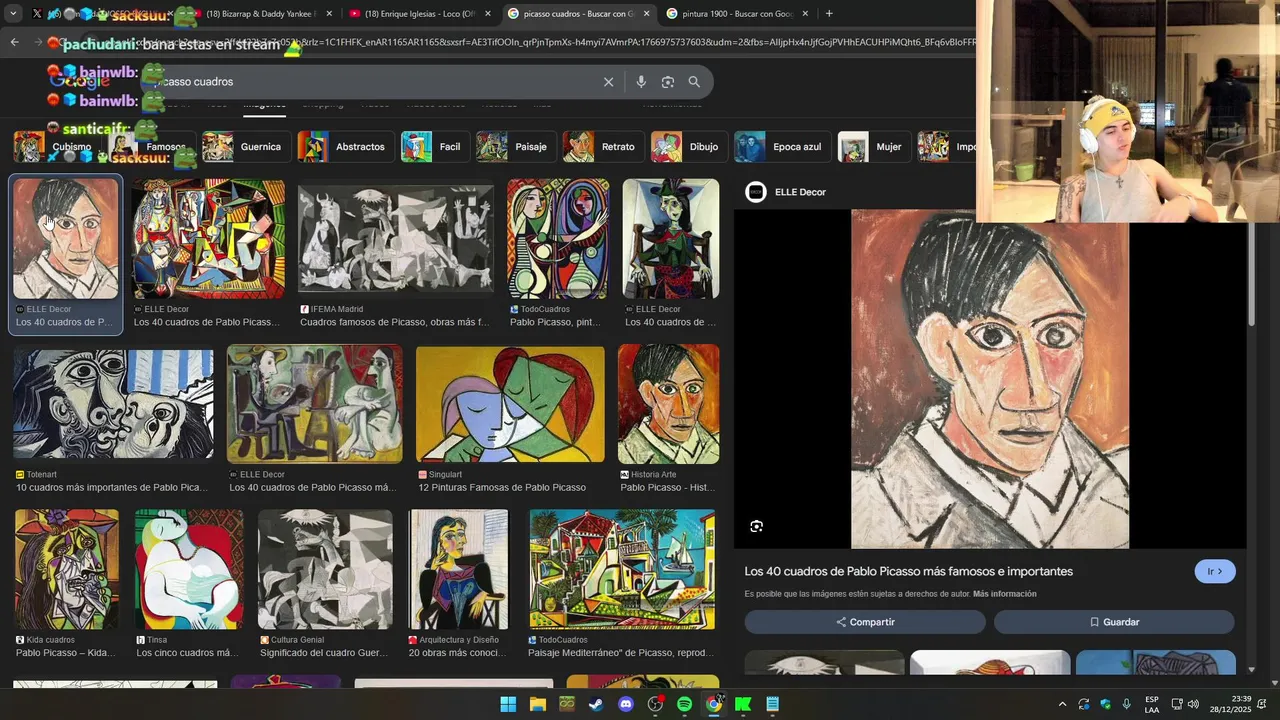The height and width of the screenshot is (720, 1280).
Task: Filter images by Facil chip
Action: pyautogui.click(x=433, y=147)
